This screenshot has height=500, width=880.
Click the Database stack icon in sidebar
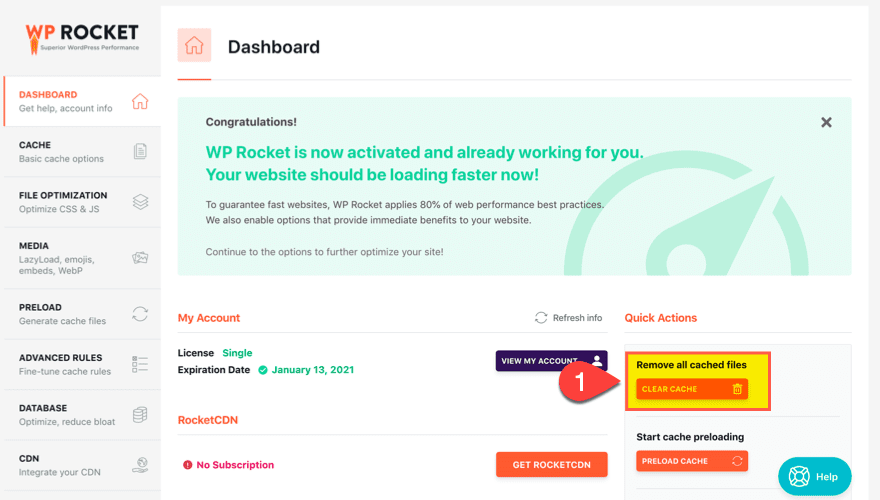140,415
